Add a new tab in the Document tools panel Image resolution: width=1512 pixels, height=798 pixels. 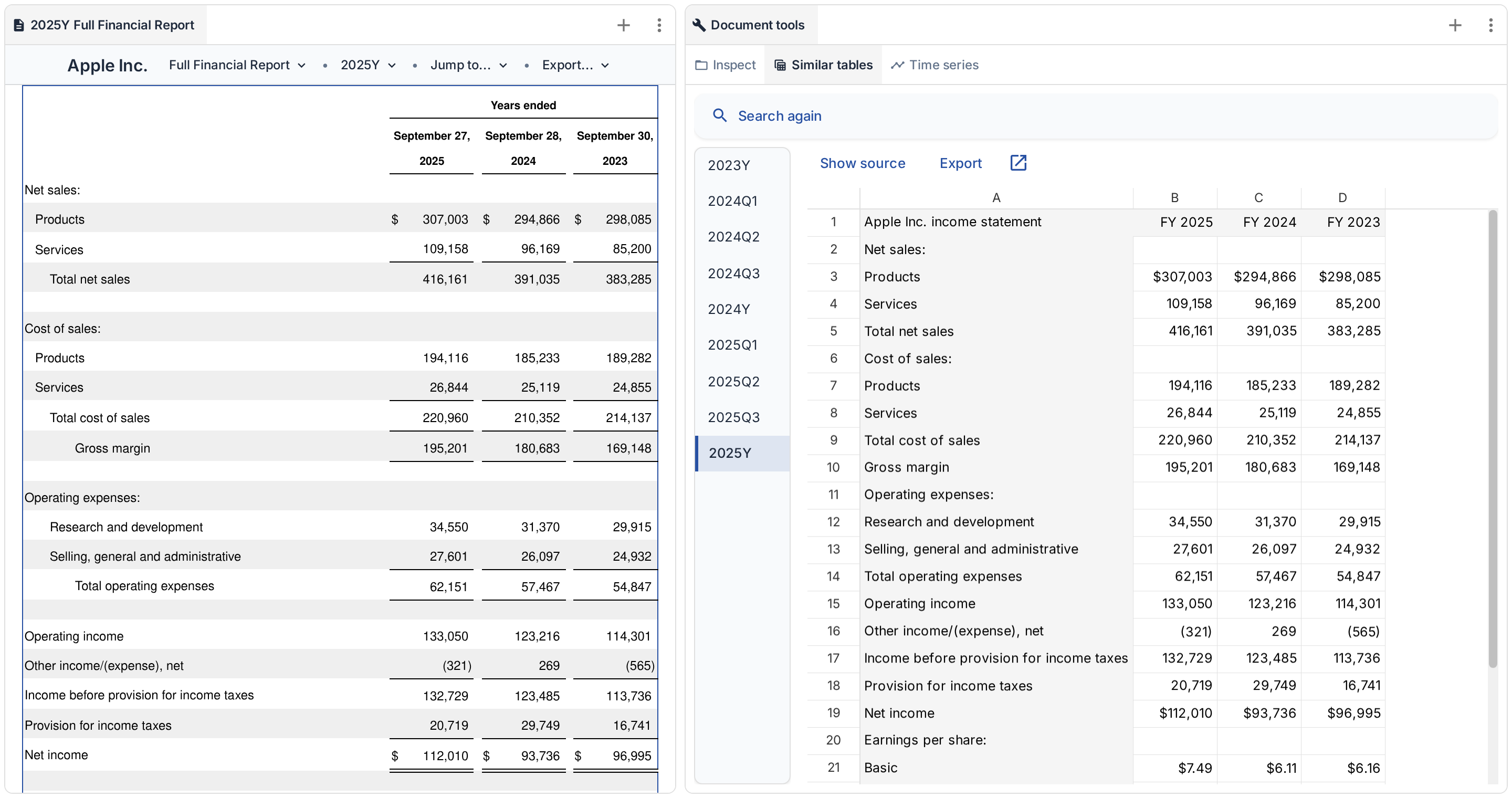[1455, 25]
